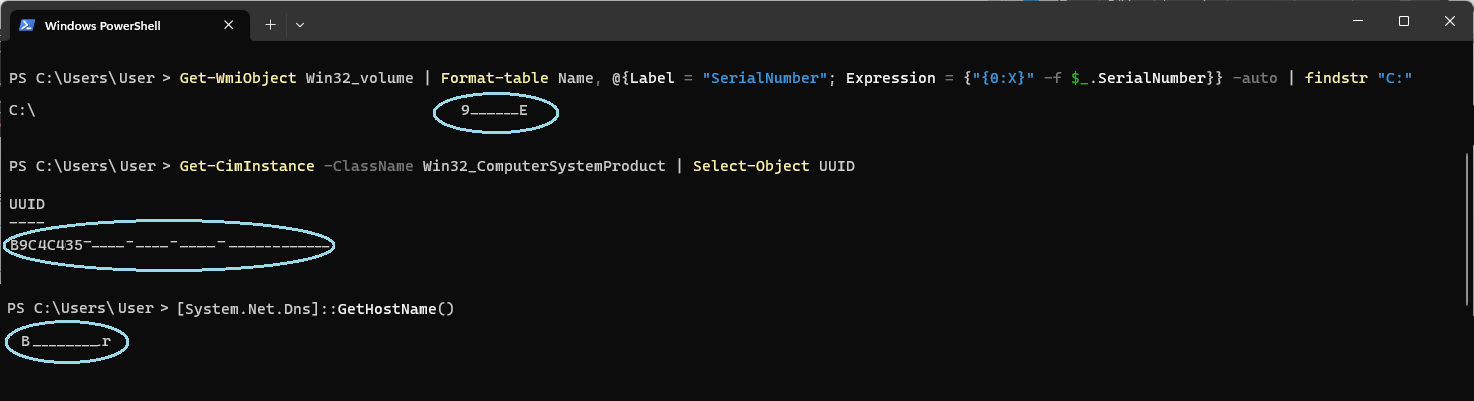Click the Get-WmiObject command text

239,78
